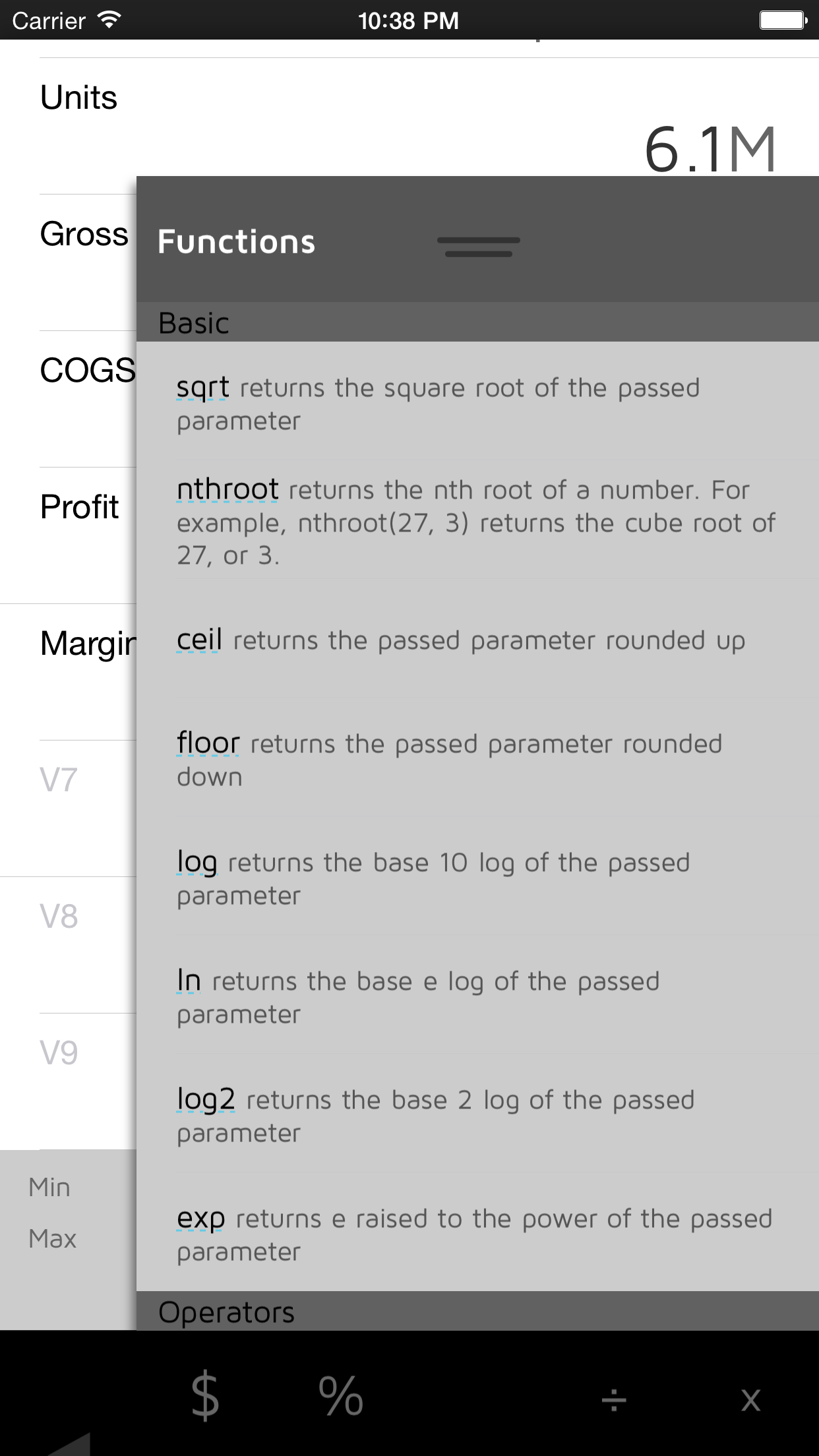The width and height of the screenshot is (819, 1456).
Task: Insert the nthroot function
Action: [228, 490]
